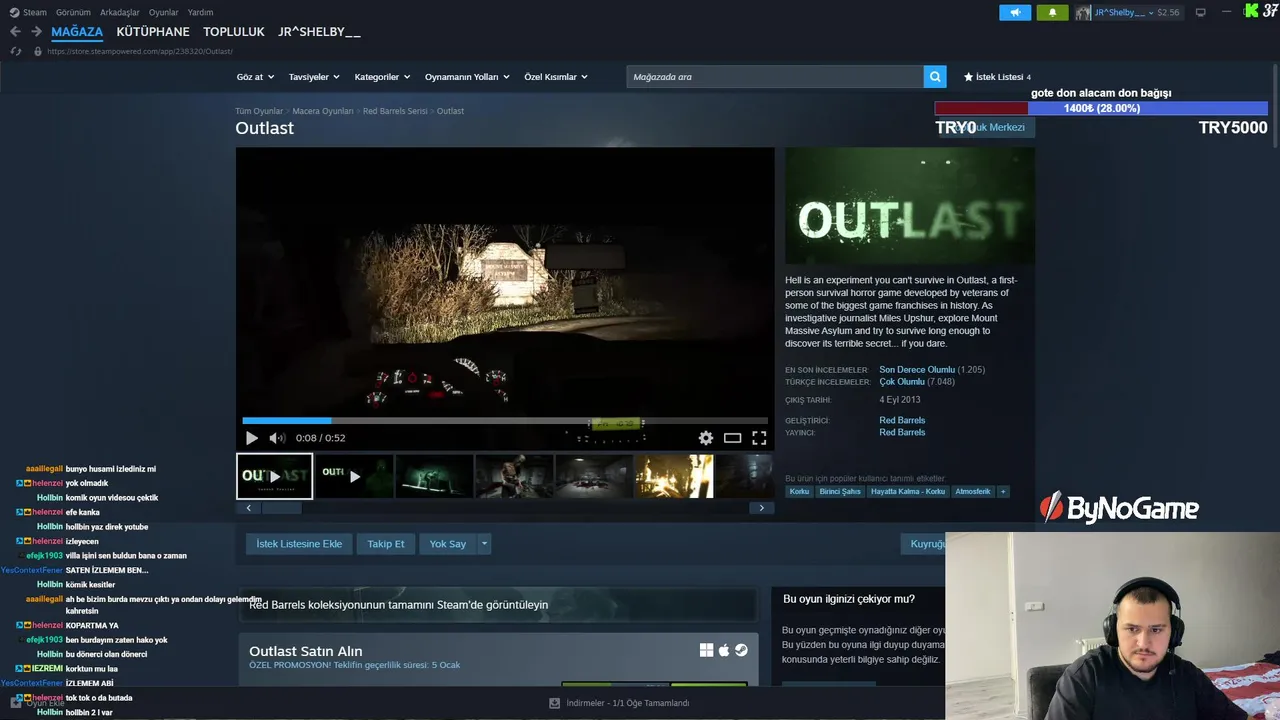Click the plus button to add tags
This screenshot has width=1280, height=720.
[1003, 492]
